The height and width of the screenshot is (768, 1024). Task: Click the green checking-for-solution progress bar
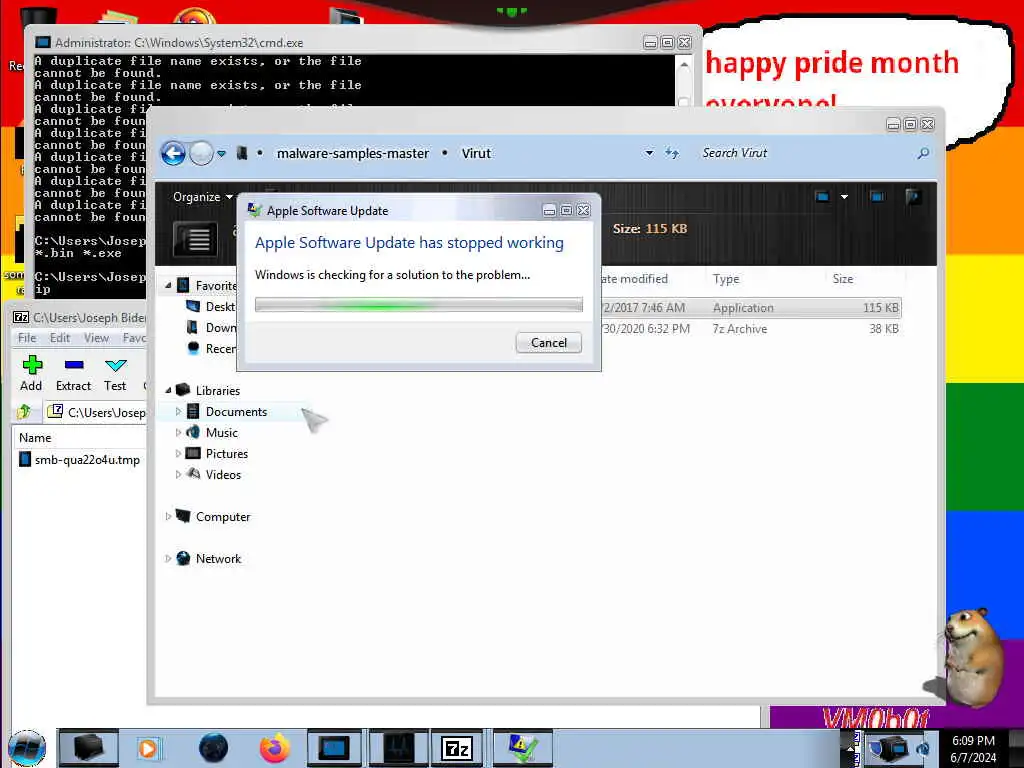click(419, 304)
